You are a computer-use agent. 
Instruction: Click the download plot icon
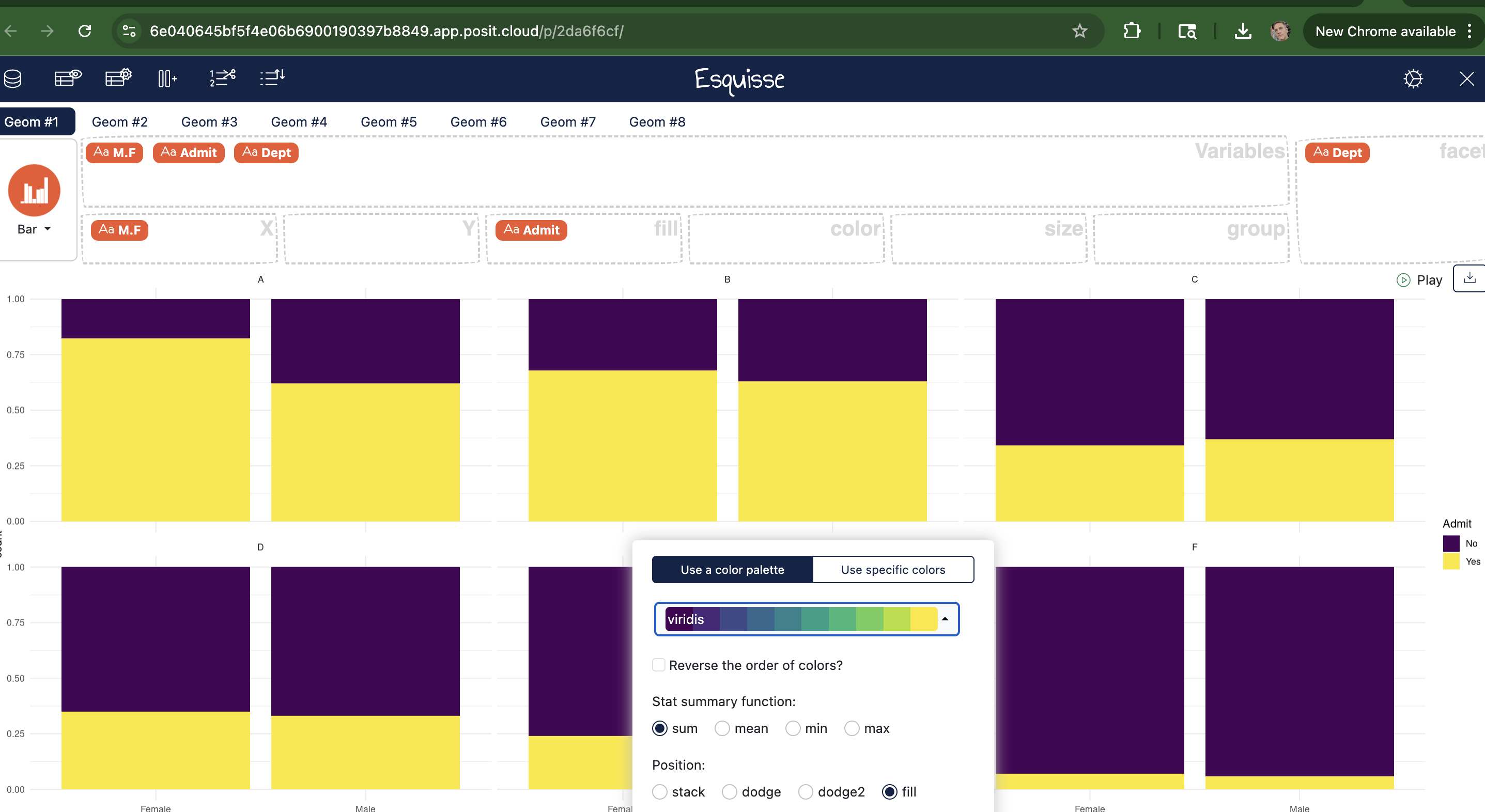1469,278
